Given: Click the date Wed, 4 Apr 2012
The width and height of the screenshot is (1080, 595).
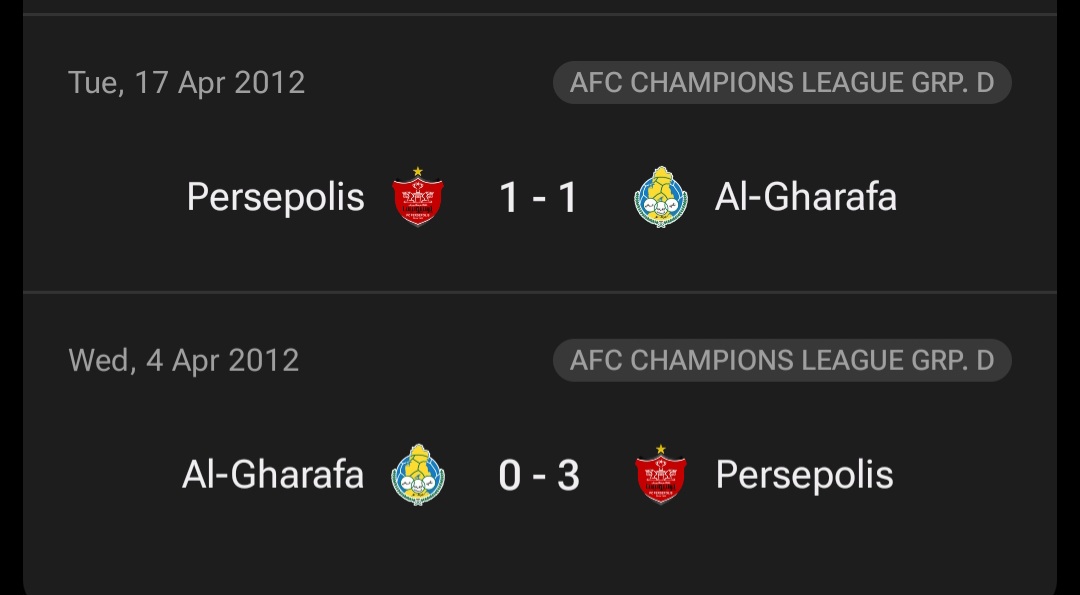Looking at the screenshot, I should tap(184, 360).
